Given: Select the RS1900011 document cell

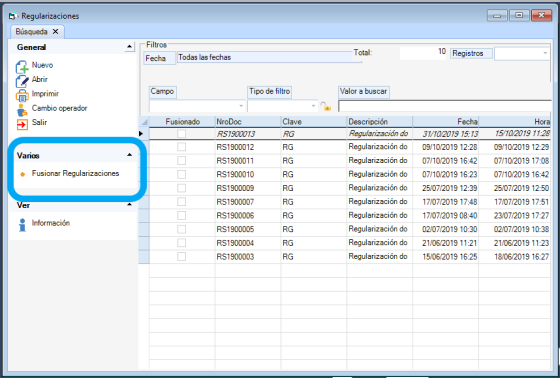Looking at the screenshot, I should pyautogui.click(x=248, y=161).
